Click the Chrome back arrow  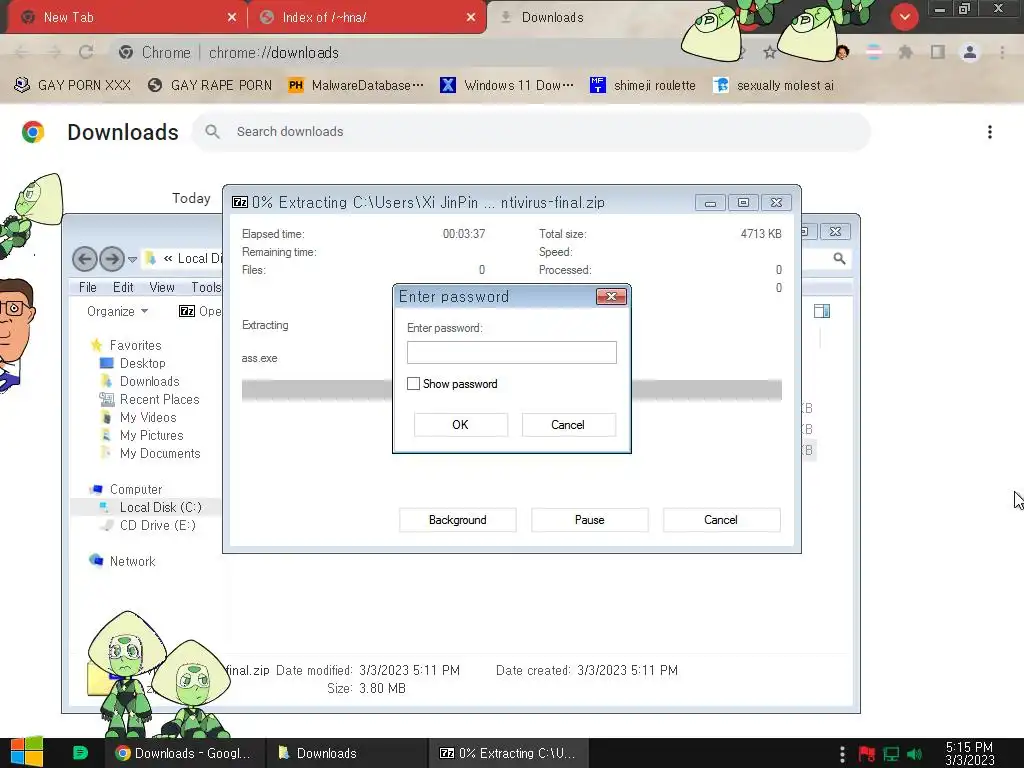click(x=21, y=52)
